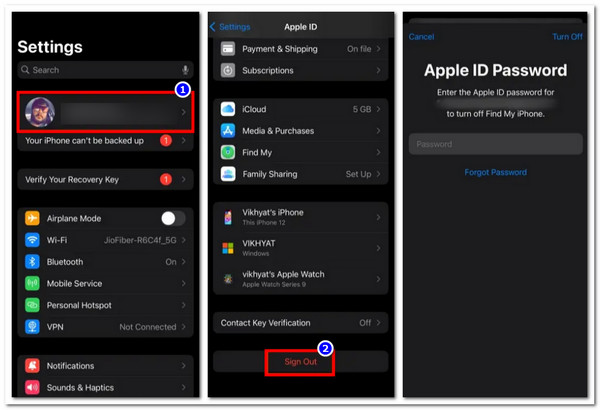600x410 pixels.
Task: Tap the On file payment status
Action: tap(359, 49)
